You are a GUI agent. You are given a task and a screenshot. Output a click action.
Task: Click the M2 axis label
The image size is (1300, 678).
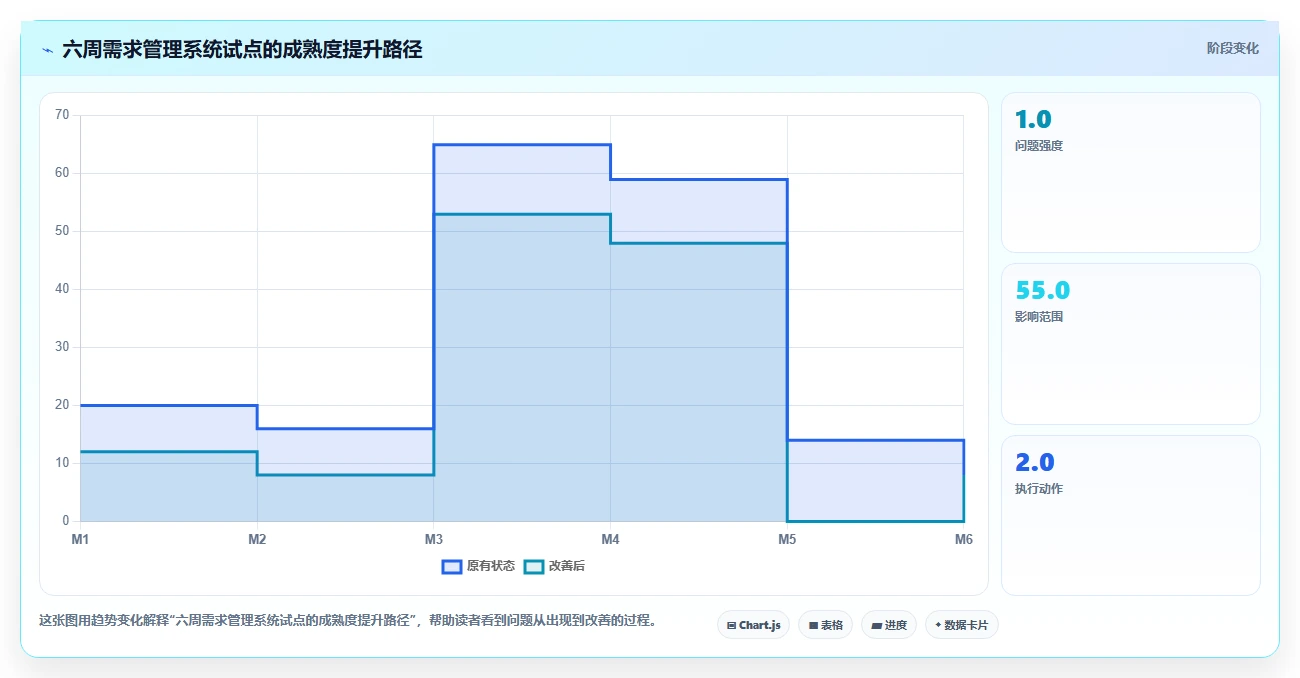(x=257, y=539)
